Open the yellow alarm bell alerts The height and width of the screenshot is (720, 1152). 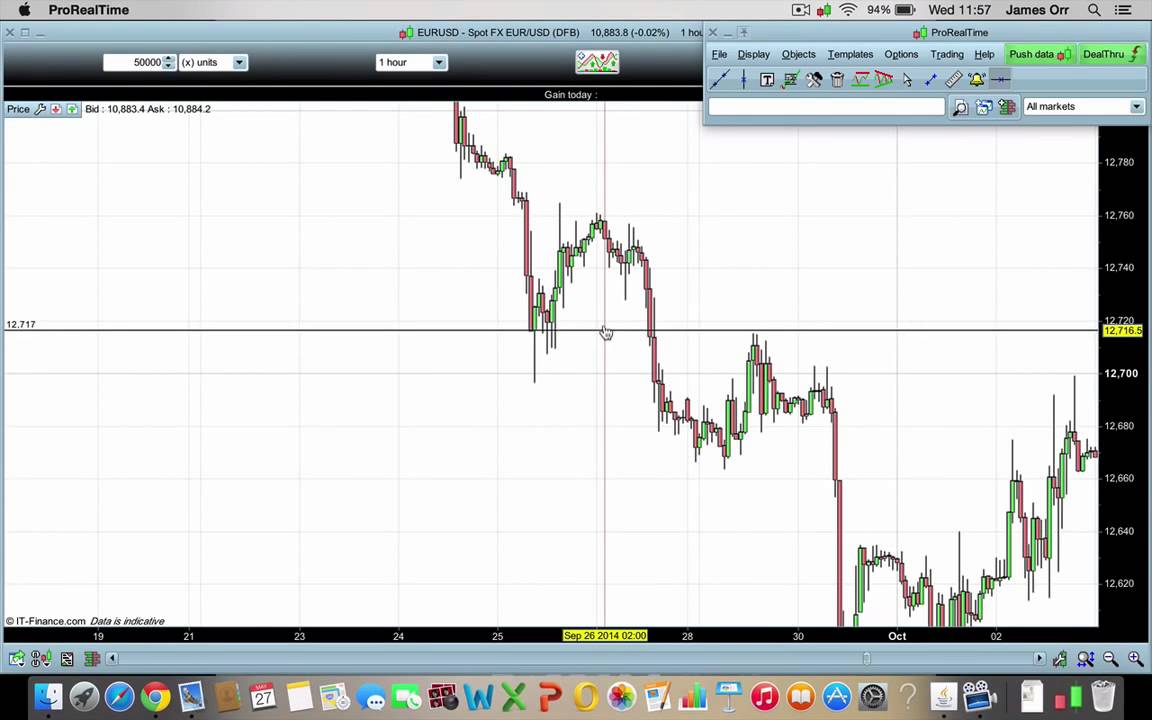pyautogui.click(x=976, y=79)
